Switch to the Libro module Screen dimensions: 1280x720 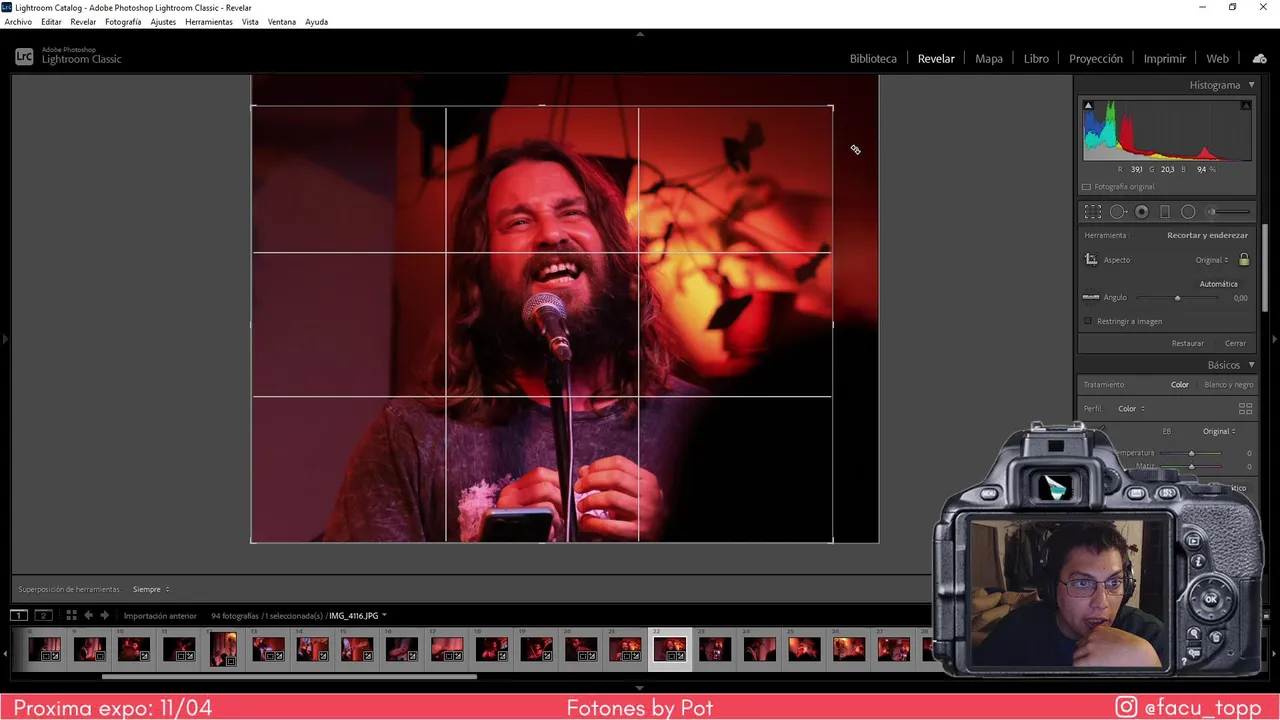click(x=1036, y=59)
